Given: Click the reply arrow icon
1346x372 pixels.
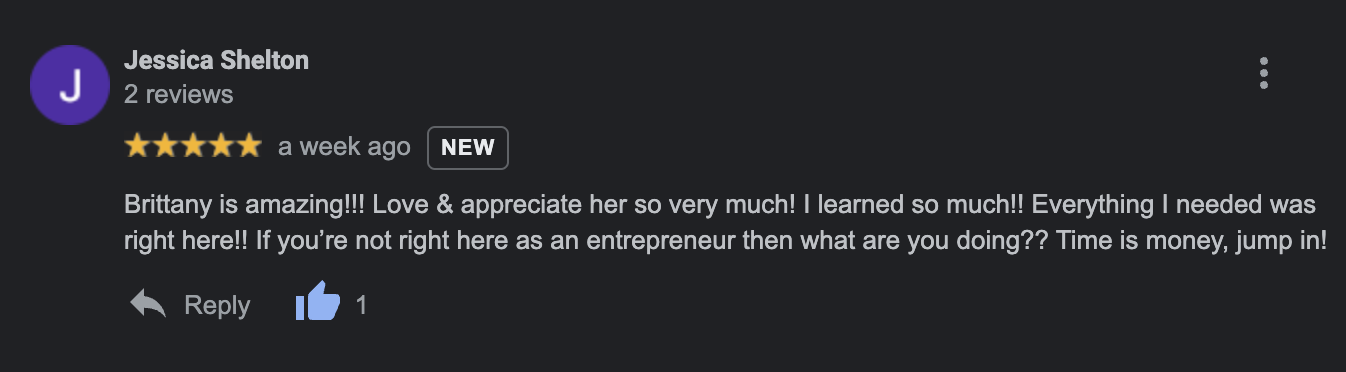Looking at the screenshot, I should click(148, 304).
